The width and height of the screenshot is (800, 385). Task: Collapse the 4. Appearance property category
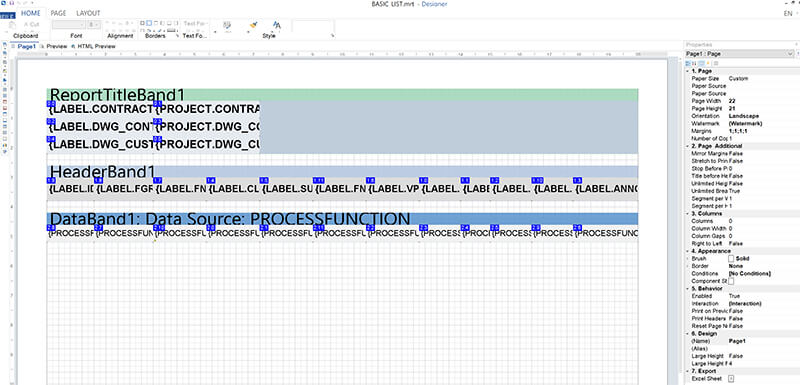point(687,251)
